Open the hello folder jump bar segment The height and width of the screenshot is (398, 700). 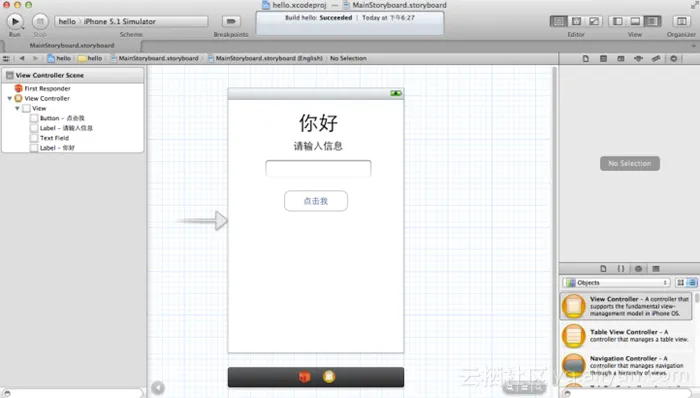90,58
